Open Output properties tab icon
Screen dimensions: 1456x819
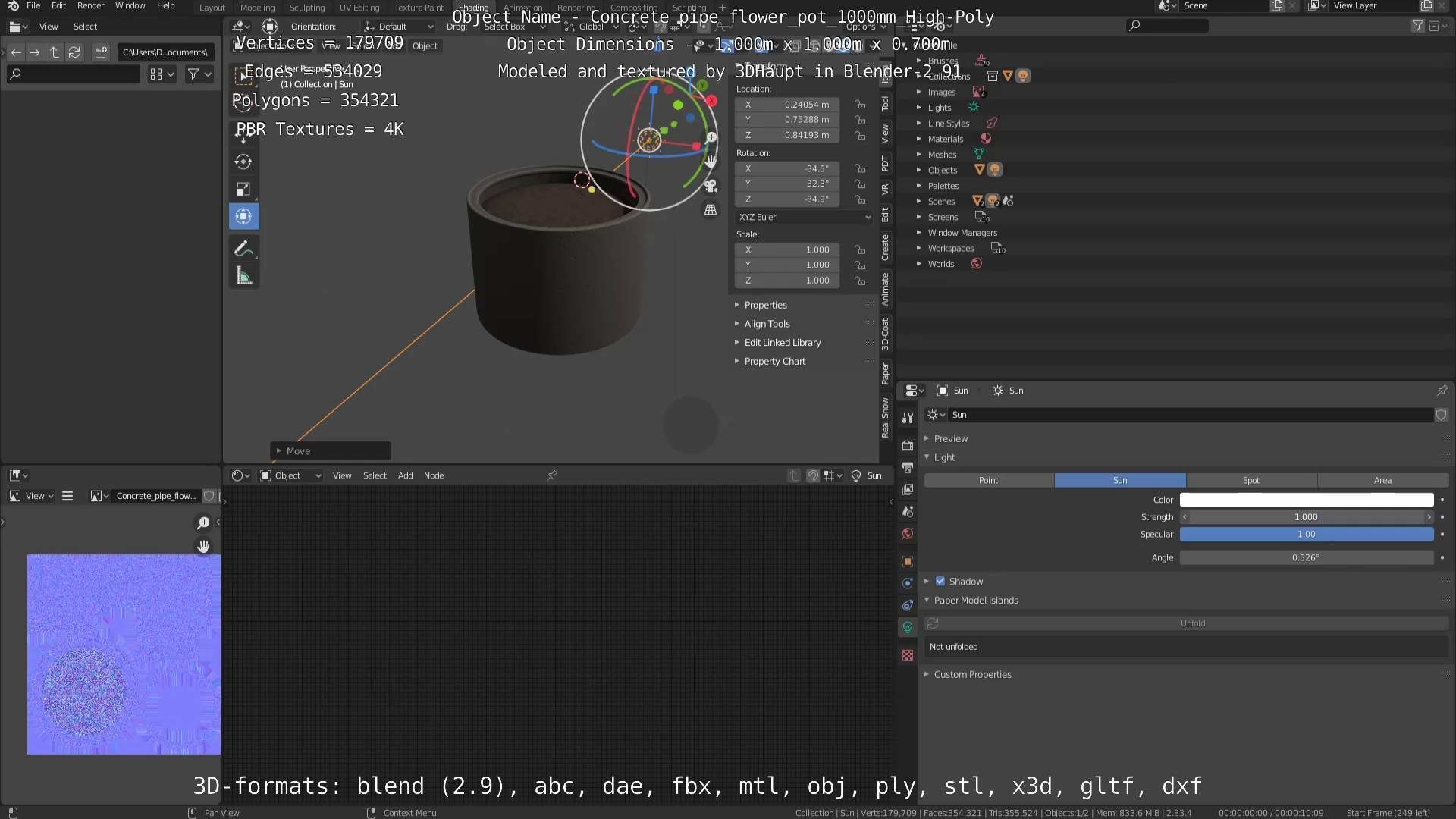pos(908,468)
